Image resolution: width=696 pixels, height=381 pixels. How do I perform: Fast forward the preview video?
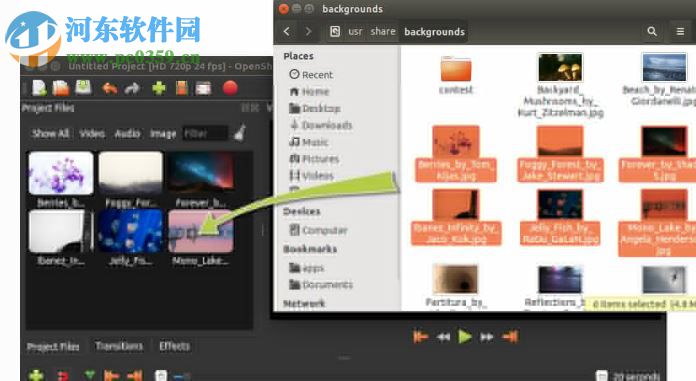tap(487, 337)
